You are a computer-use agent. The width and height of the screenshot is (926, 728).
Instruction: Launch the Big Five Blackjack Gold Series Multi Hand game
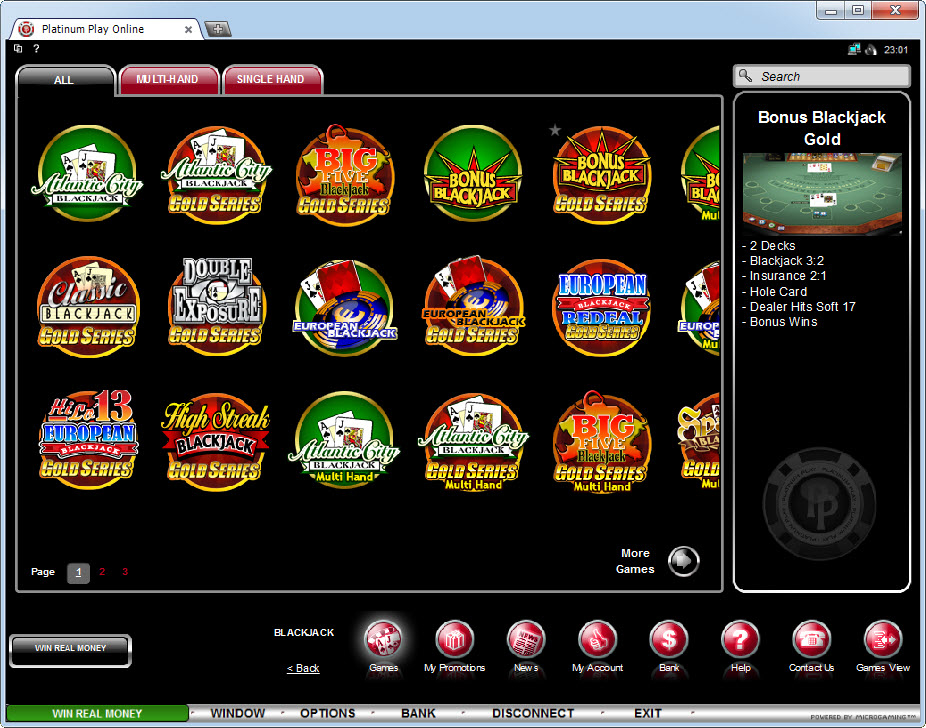point(602,441)
